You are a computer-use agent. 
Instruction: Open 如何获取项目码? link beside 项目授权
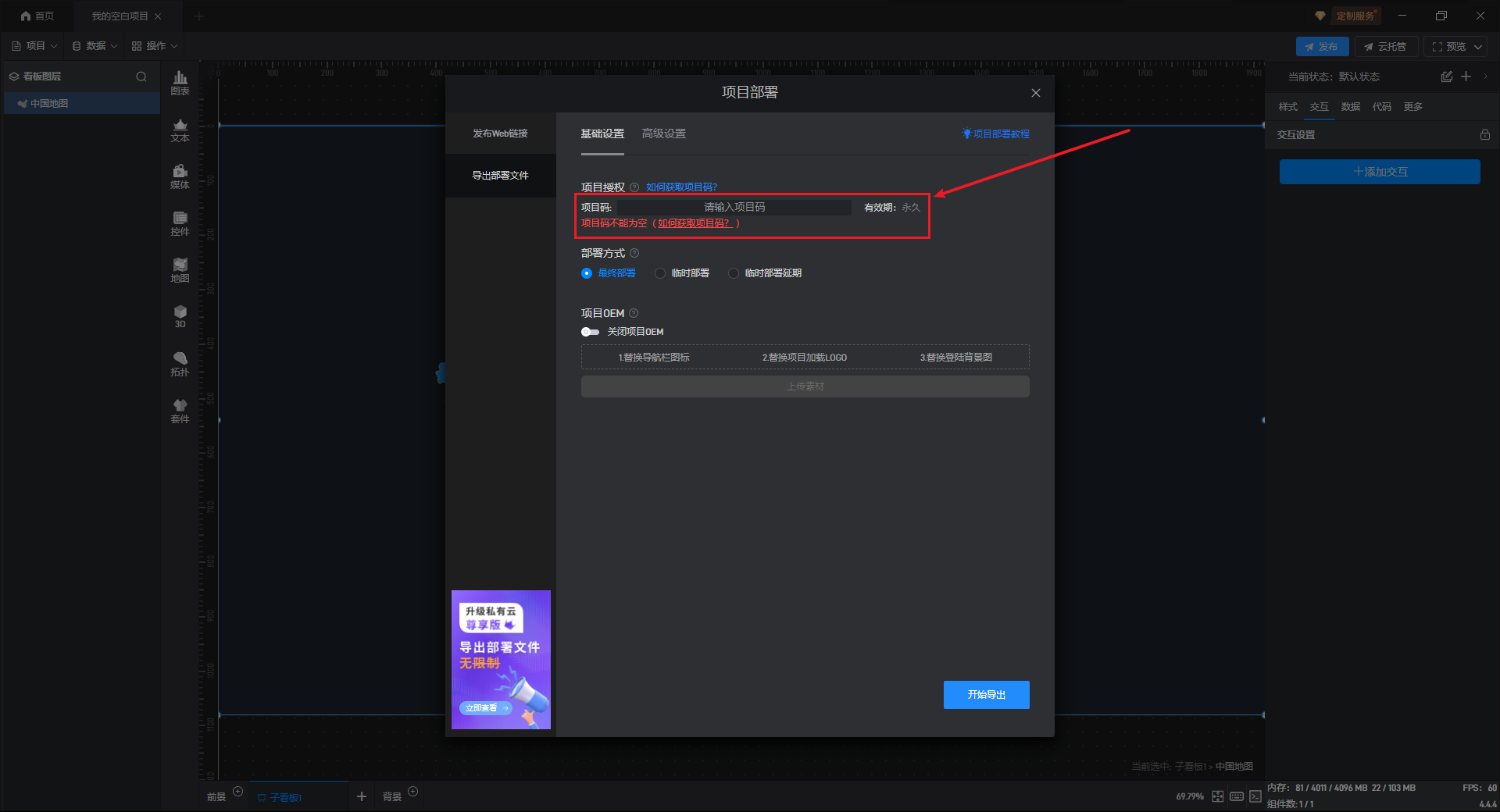tap(681, 187)
